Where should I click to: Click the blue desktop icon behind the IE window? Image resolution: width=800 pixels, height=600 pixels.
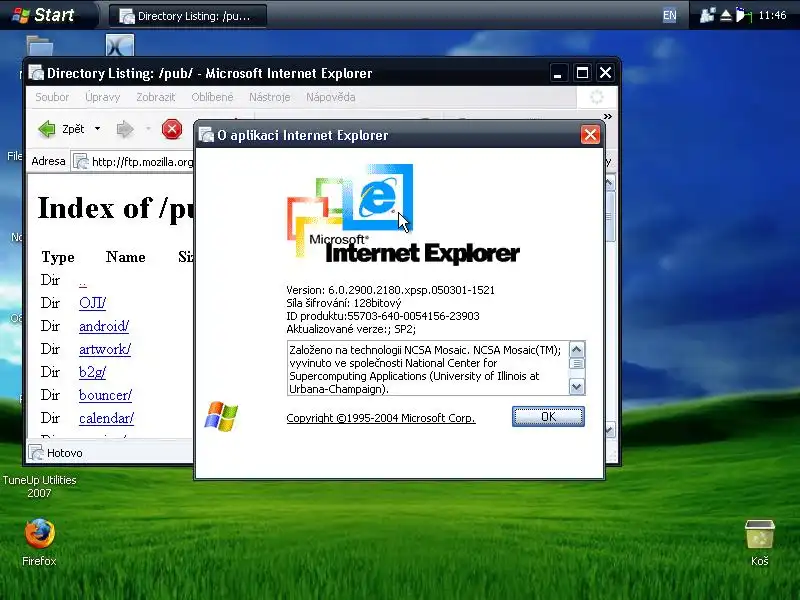120,45
